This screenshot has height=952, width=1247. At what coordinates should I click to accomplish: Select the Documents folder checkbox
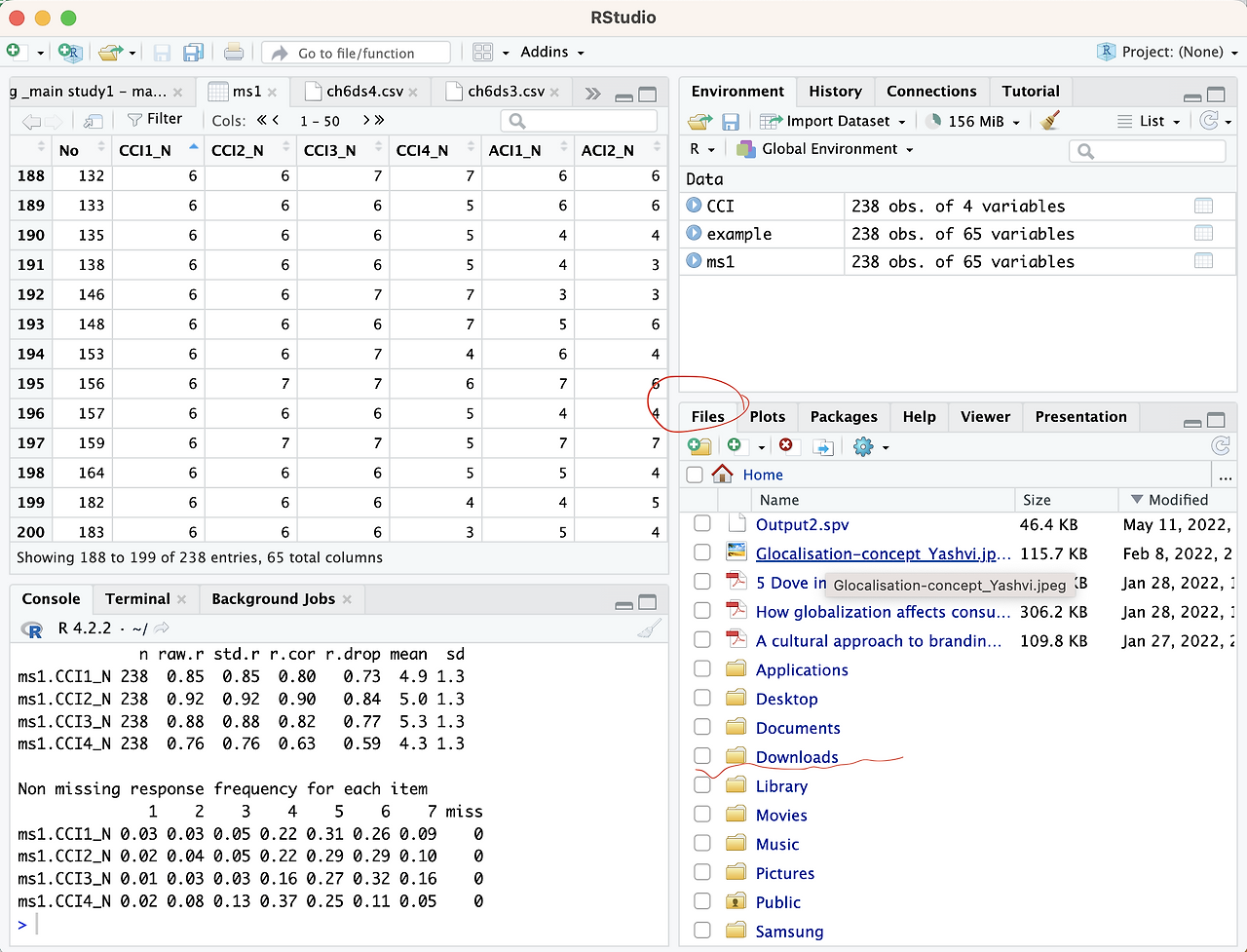click(x=702, y=727)
